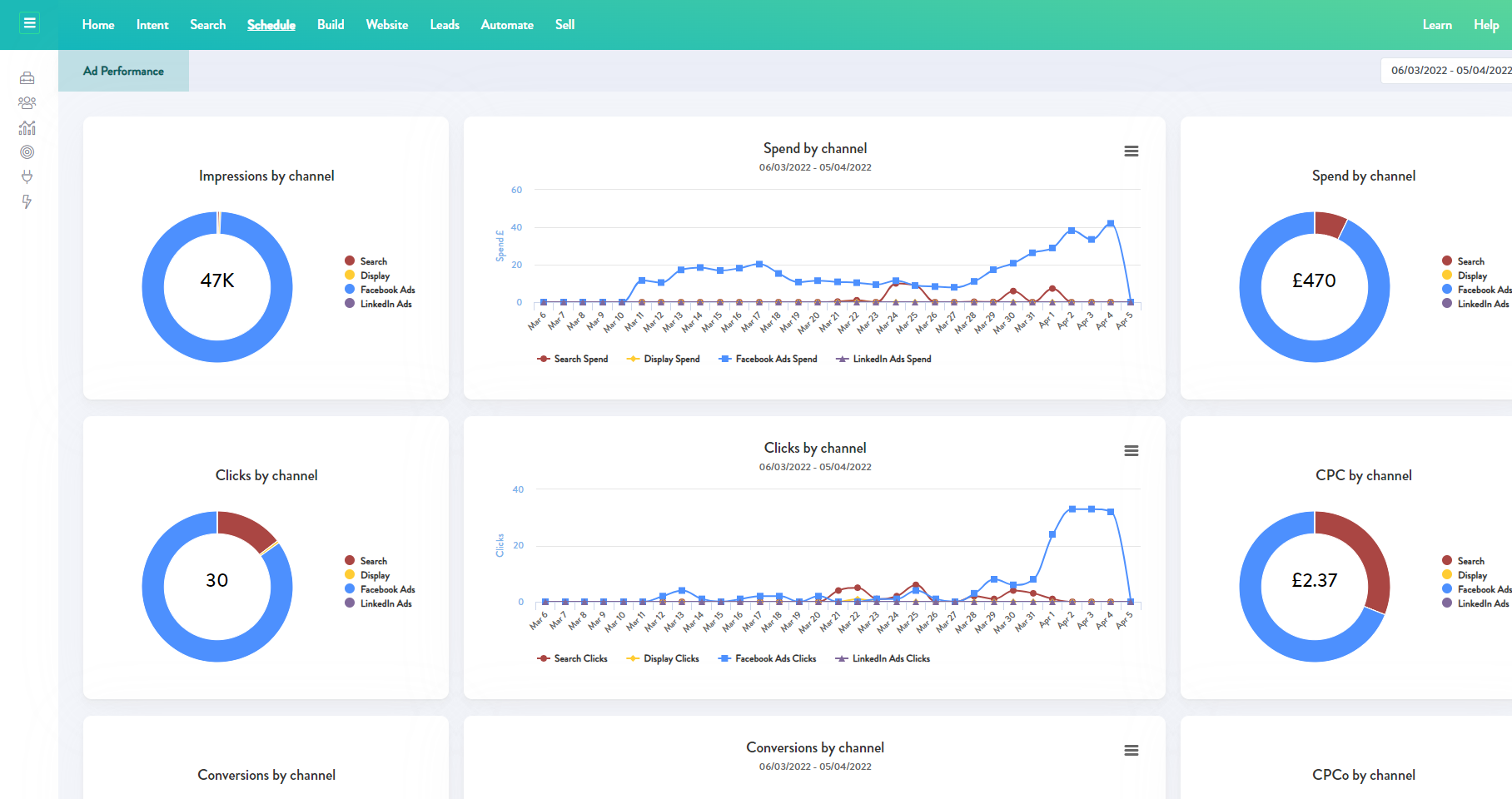Open Conversions by channel chart options menu
1512x799 pixels.
1131,751
